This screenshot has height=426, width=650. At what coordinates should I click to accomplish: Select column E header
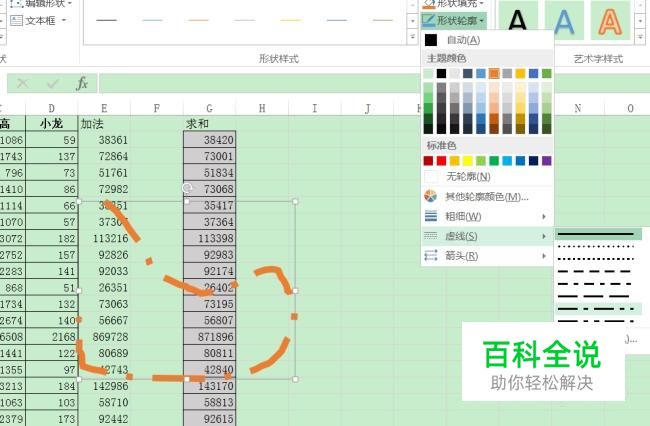pyautogui.click(x=104, y=108)
